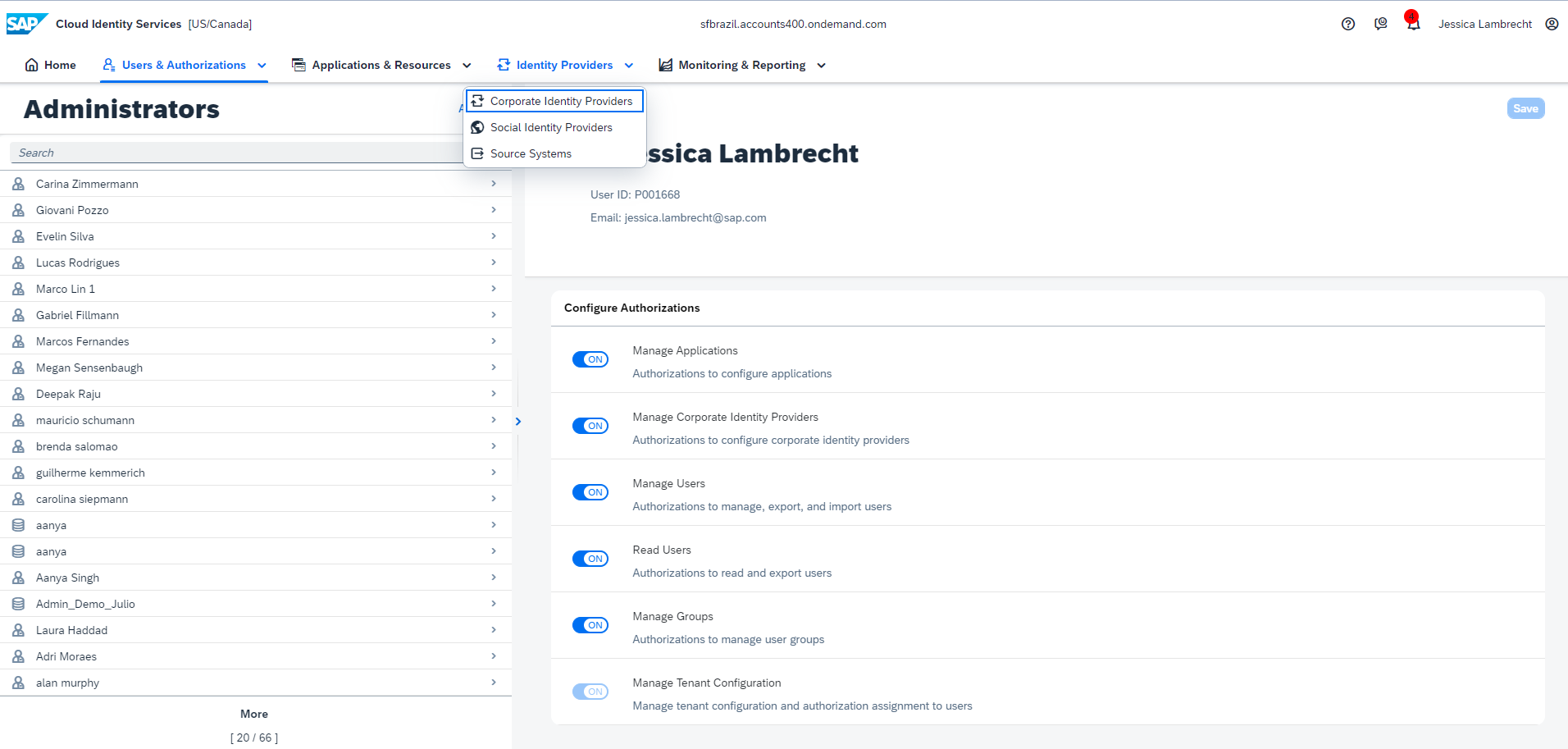Open the help question mark icon
1568x749 pixels.
[x=1348, y=24]
